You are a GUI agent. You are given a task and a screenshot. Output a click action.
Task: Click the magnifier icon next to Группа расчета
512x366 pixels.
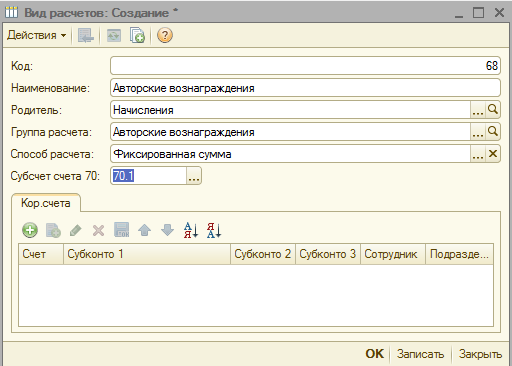pyautogui.click(x=493, y=132)
